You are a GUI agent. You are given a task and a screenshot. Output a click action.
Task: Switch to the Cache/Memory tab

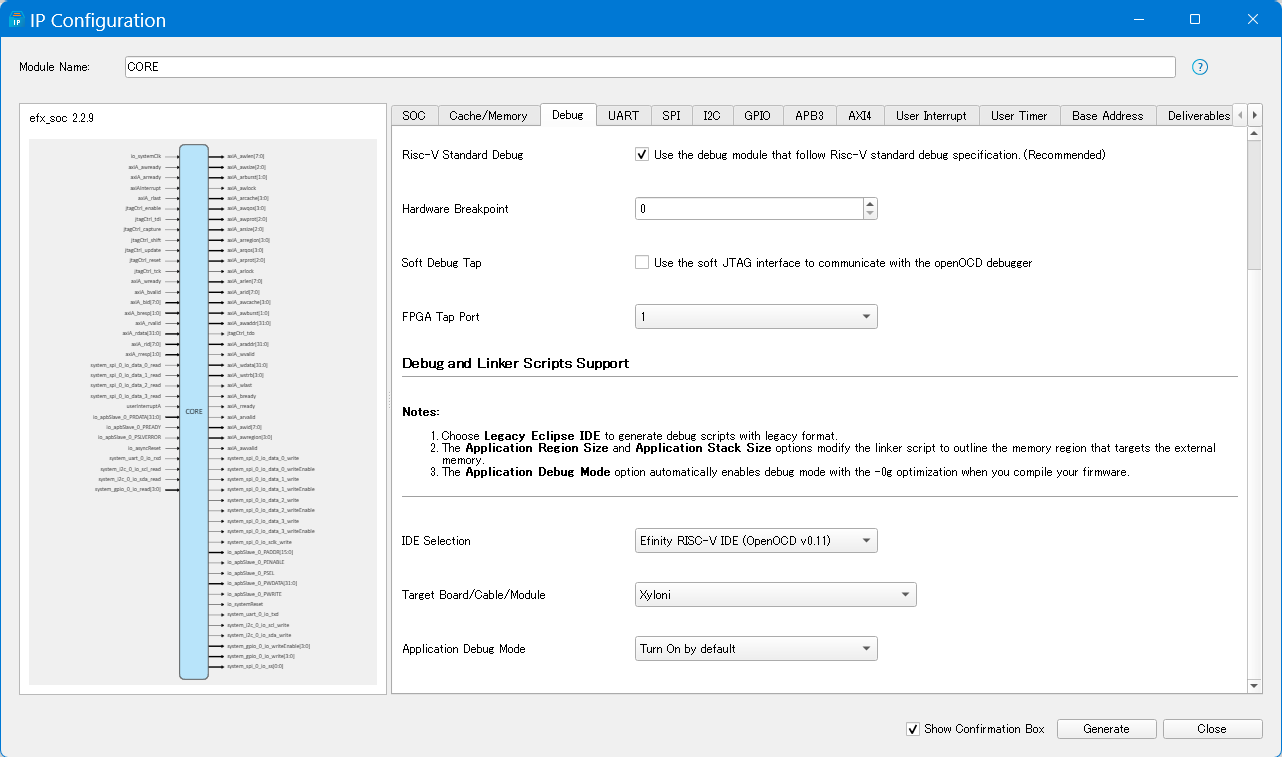pos(488,116)
